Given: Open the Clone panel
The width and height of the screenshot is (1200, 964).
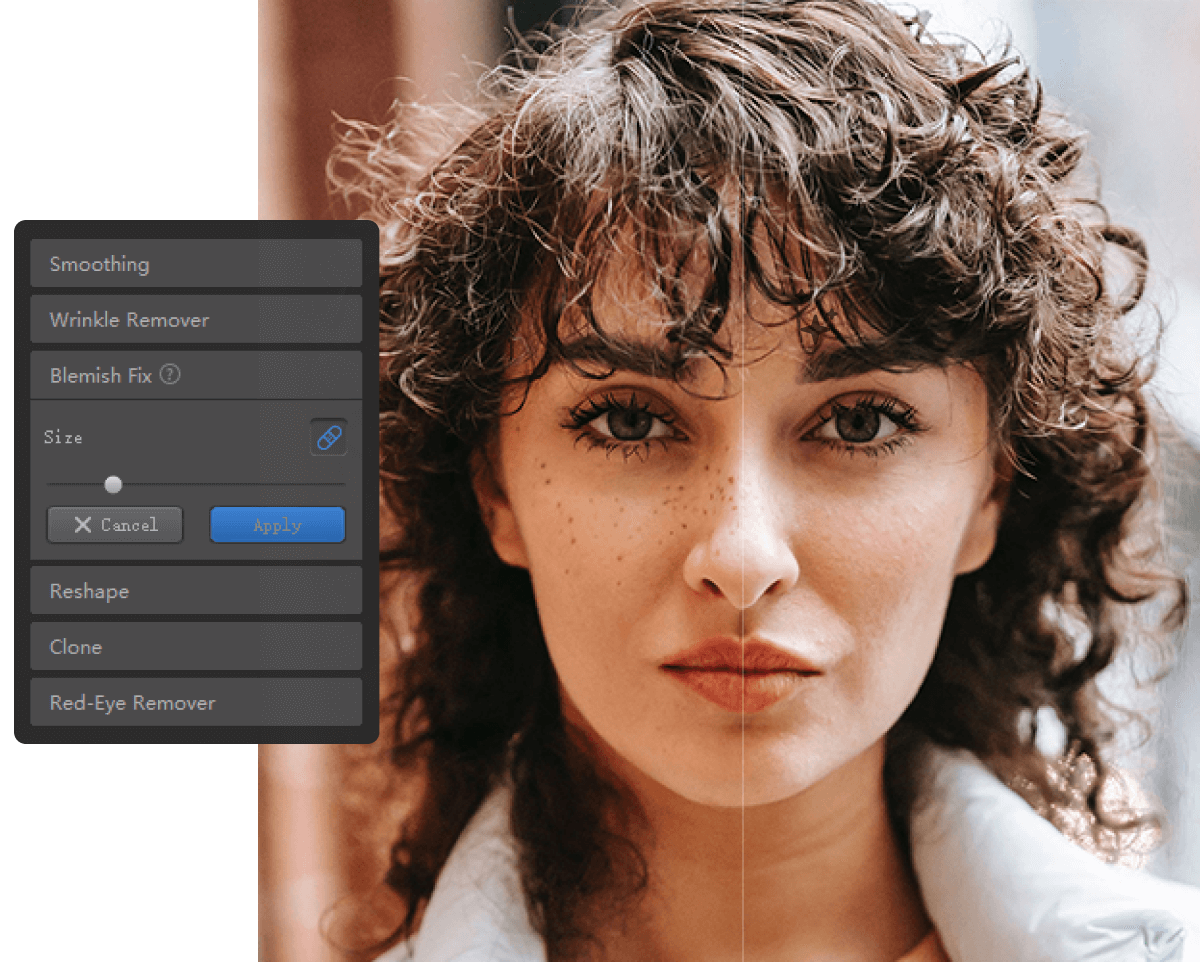Looking at the screenshot, I should pos(196,647).
